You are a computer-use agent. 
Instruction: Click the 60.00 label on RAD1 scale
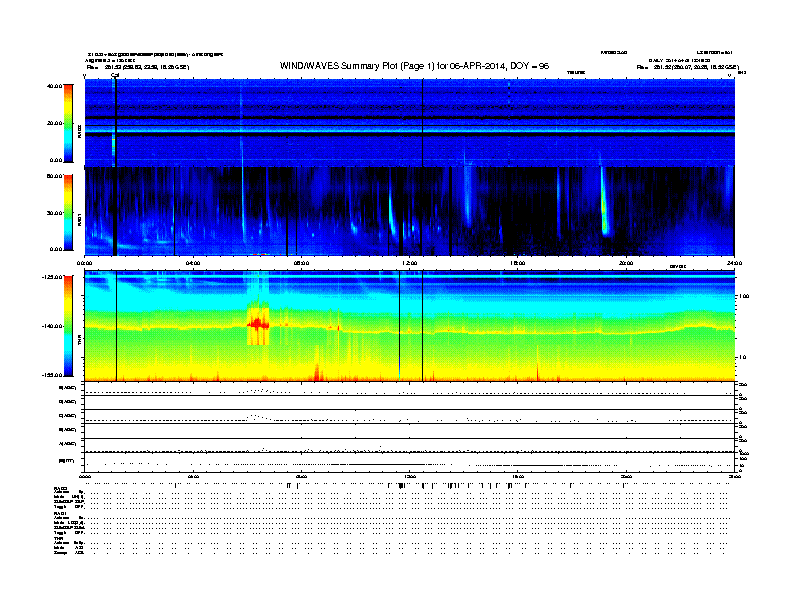pos(54,176)
